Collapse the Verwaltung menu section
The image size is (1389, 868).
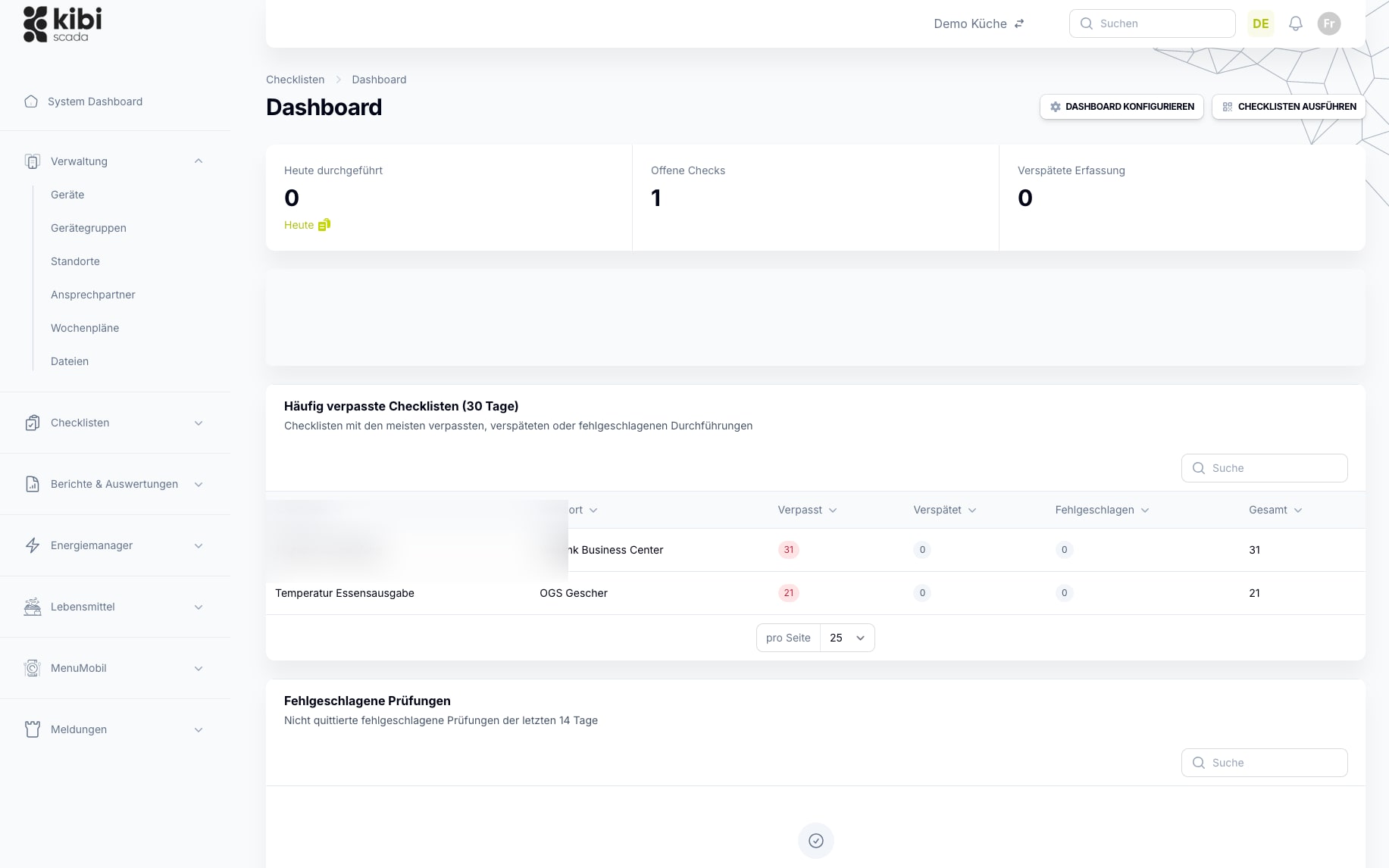point(199,161)
